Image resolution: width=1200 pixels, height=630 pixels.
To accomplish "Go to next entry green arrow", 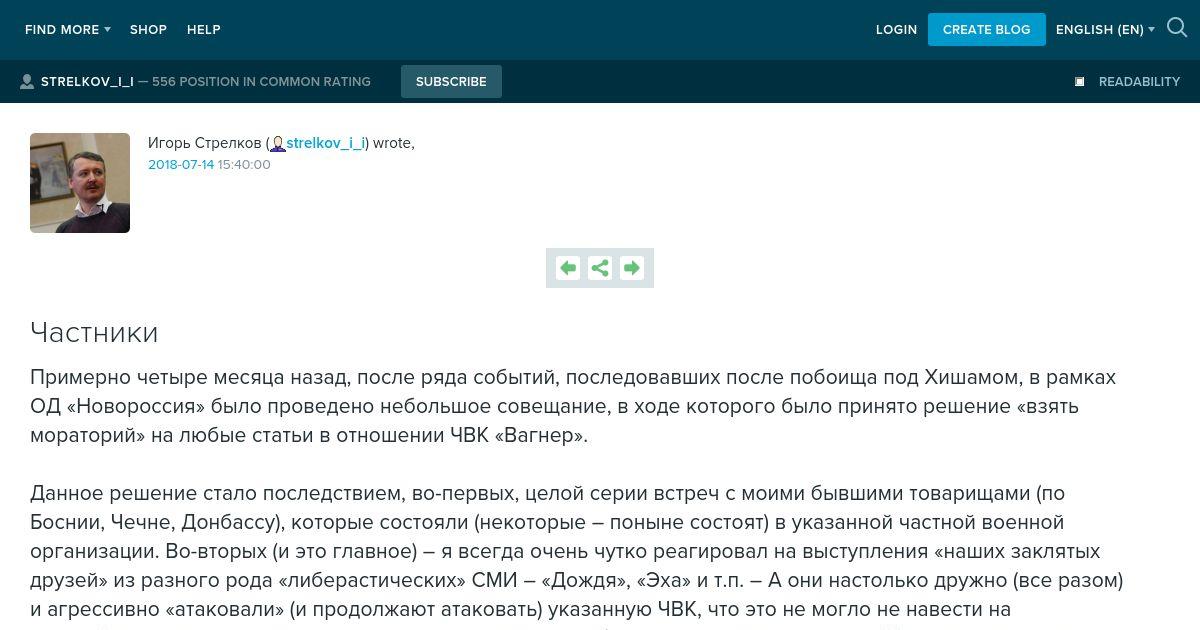I will tap(631, 268).
